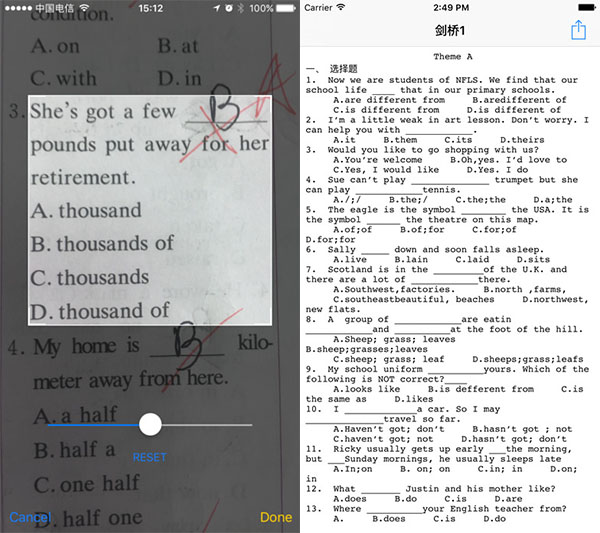This screenshot has height=533, width=600.
Task: Tap the 15:12 clock in left status bar
Action: (149, 8)
